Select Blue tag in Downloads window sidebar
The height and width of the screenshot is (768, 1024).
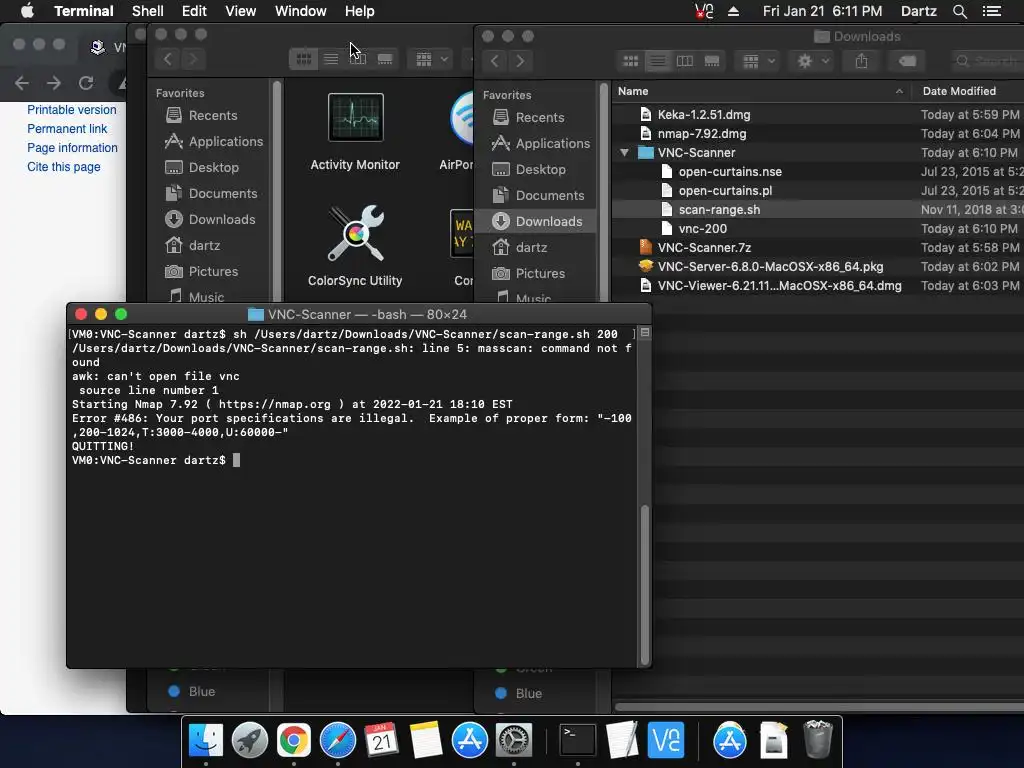(x=528, y=694)
